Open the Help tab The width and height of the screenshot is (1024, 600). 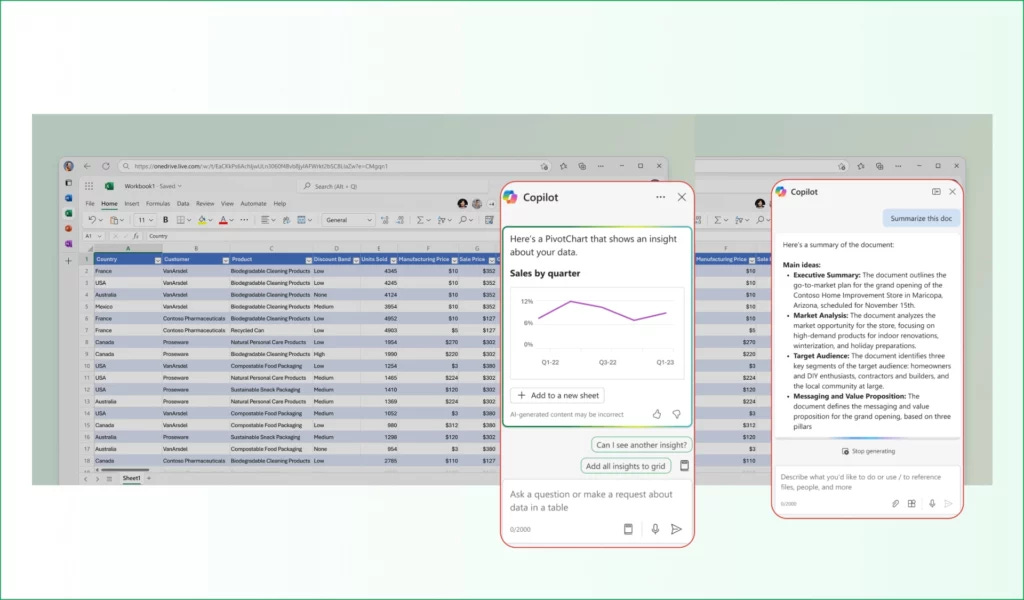[x=280, y=204]
